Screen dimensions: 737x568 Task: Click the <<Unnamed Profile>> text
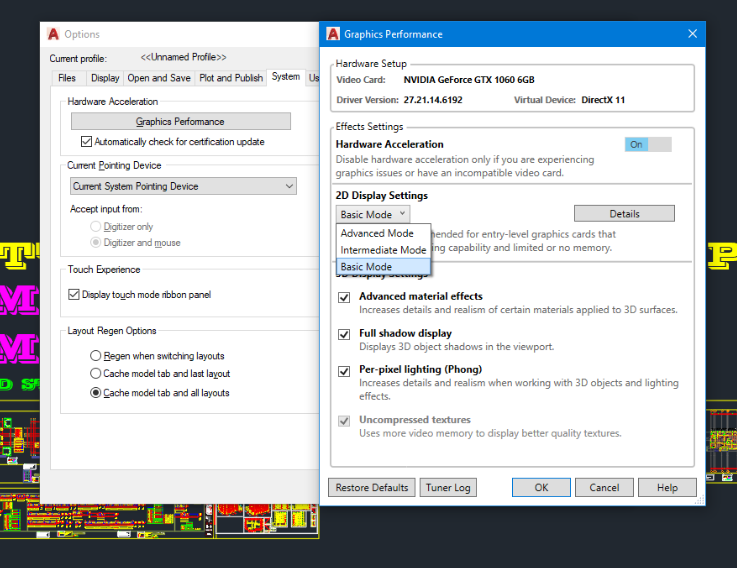pyautogui.click(x=183, y=57)
